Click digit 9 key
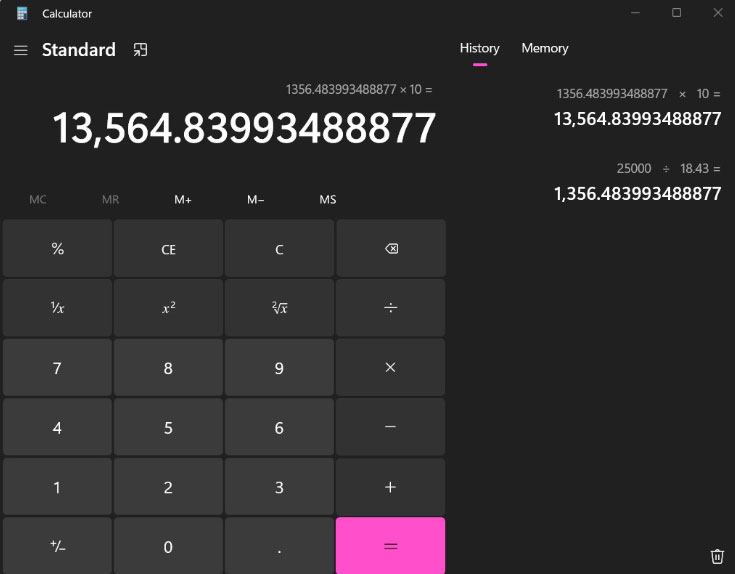The image size is (735, 574). [279, 367]
